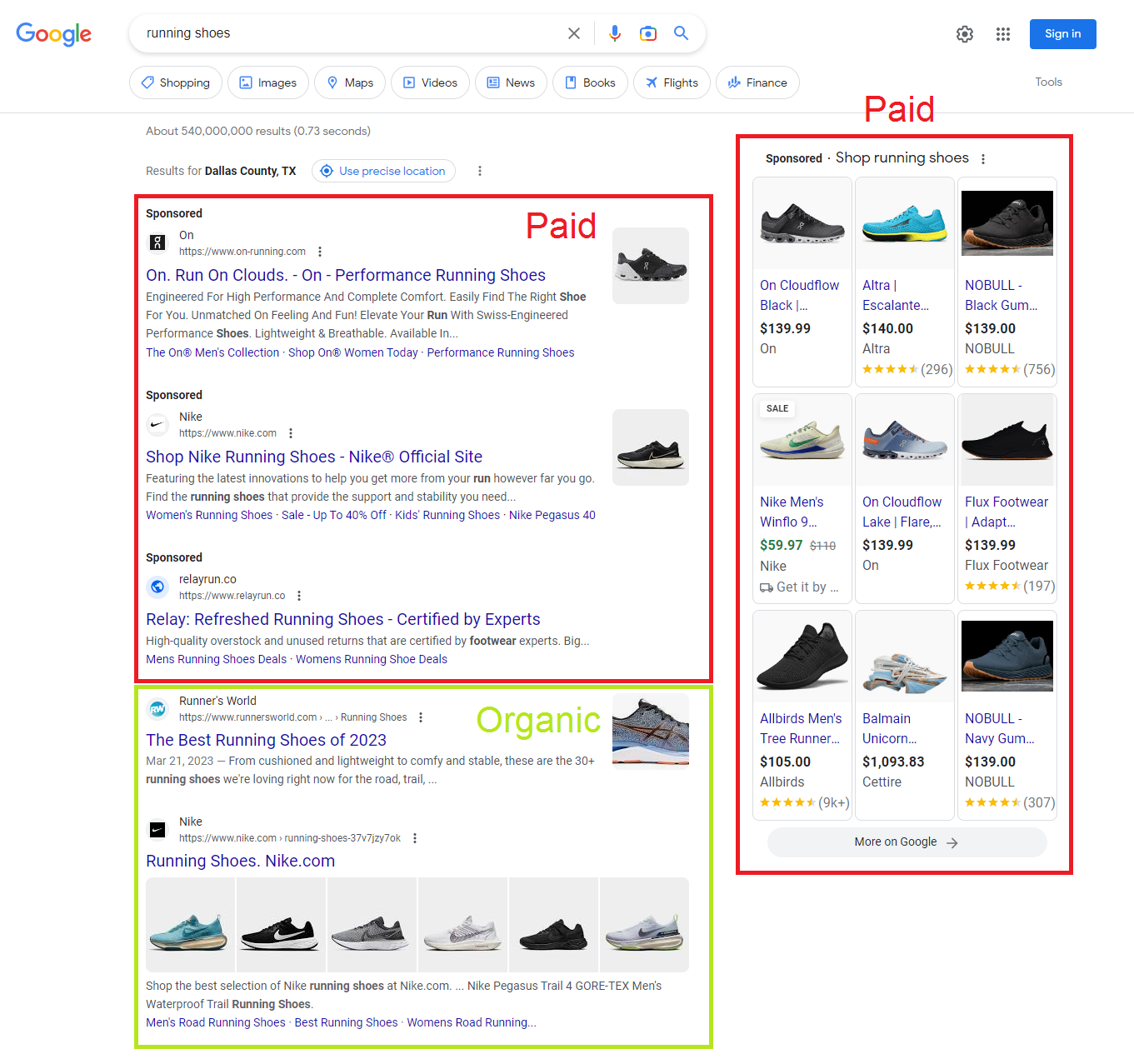The image size is (1134, 1064).
Task: Open On Cloudflow Lake Flare listing
Action: 905,498
